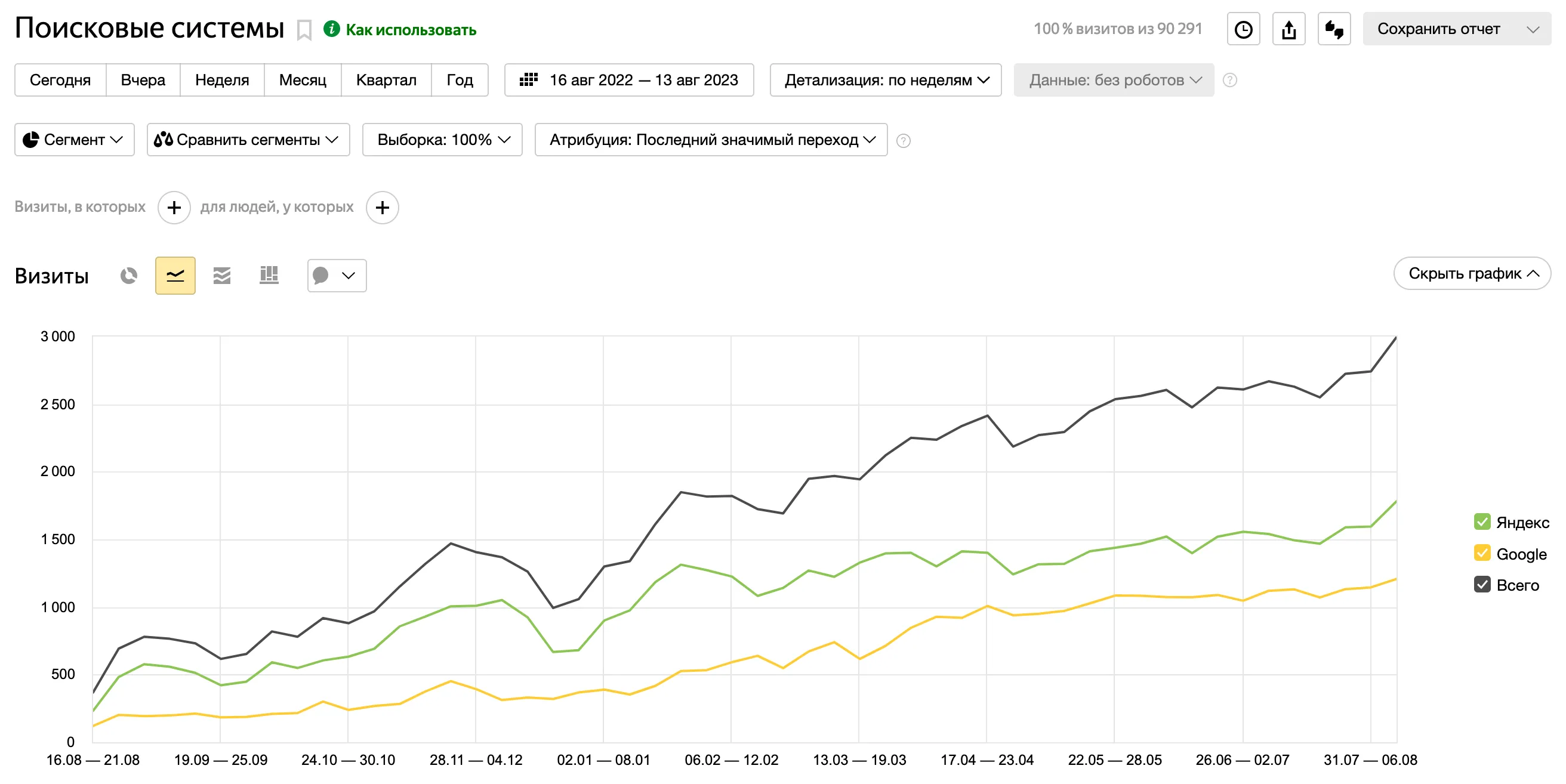
Task: Toggle the Всего series checkbox
Action: (x=1481, y=585)
